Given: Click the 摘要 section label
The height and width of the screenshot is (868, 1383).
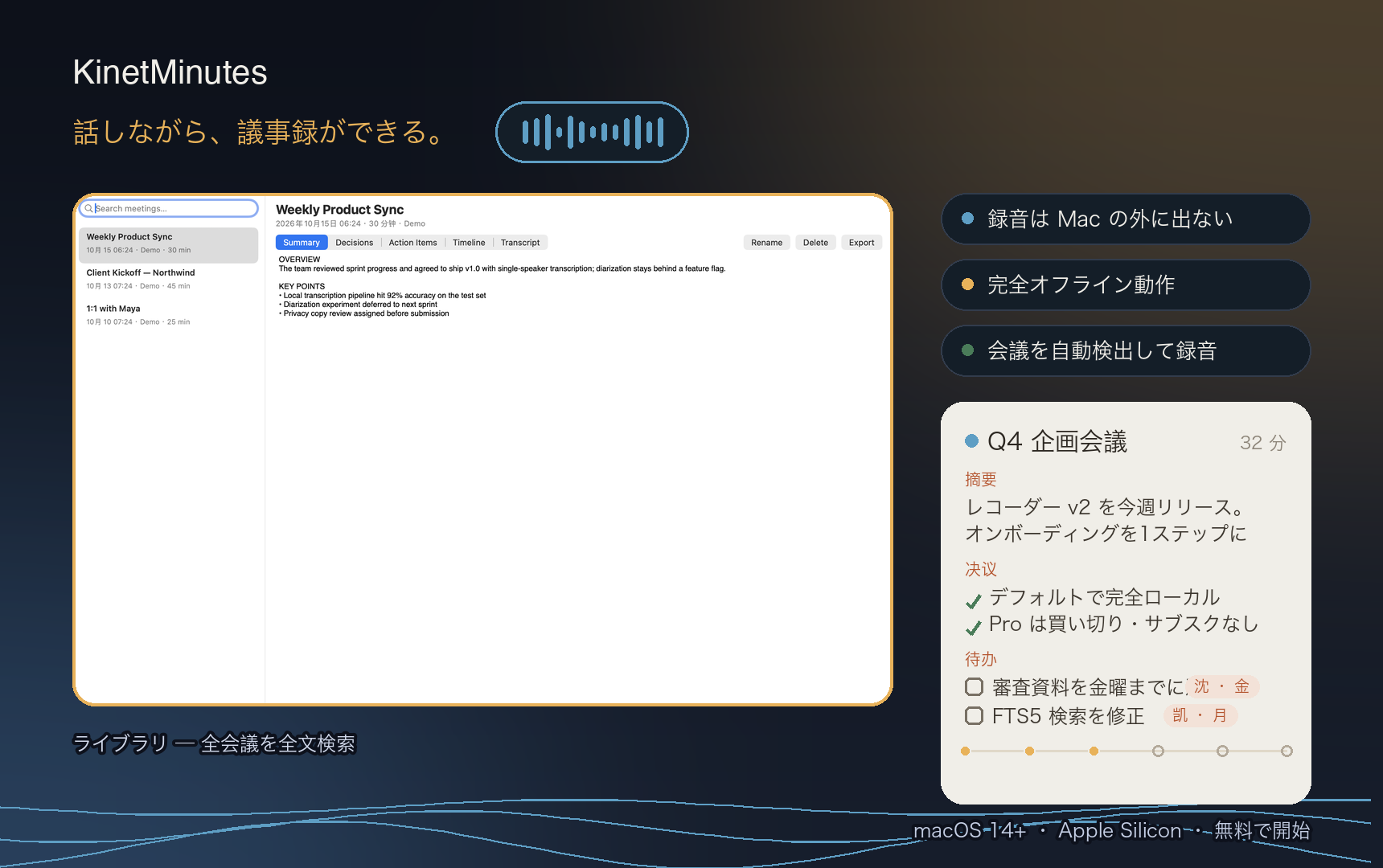Looking at the screenshot, I should point(981,480).
